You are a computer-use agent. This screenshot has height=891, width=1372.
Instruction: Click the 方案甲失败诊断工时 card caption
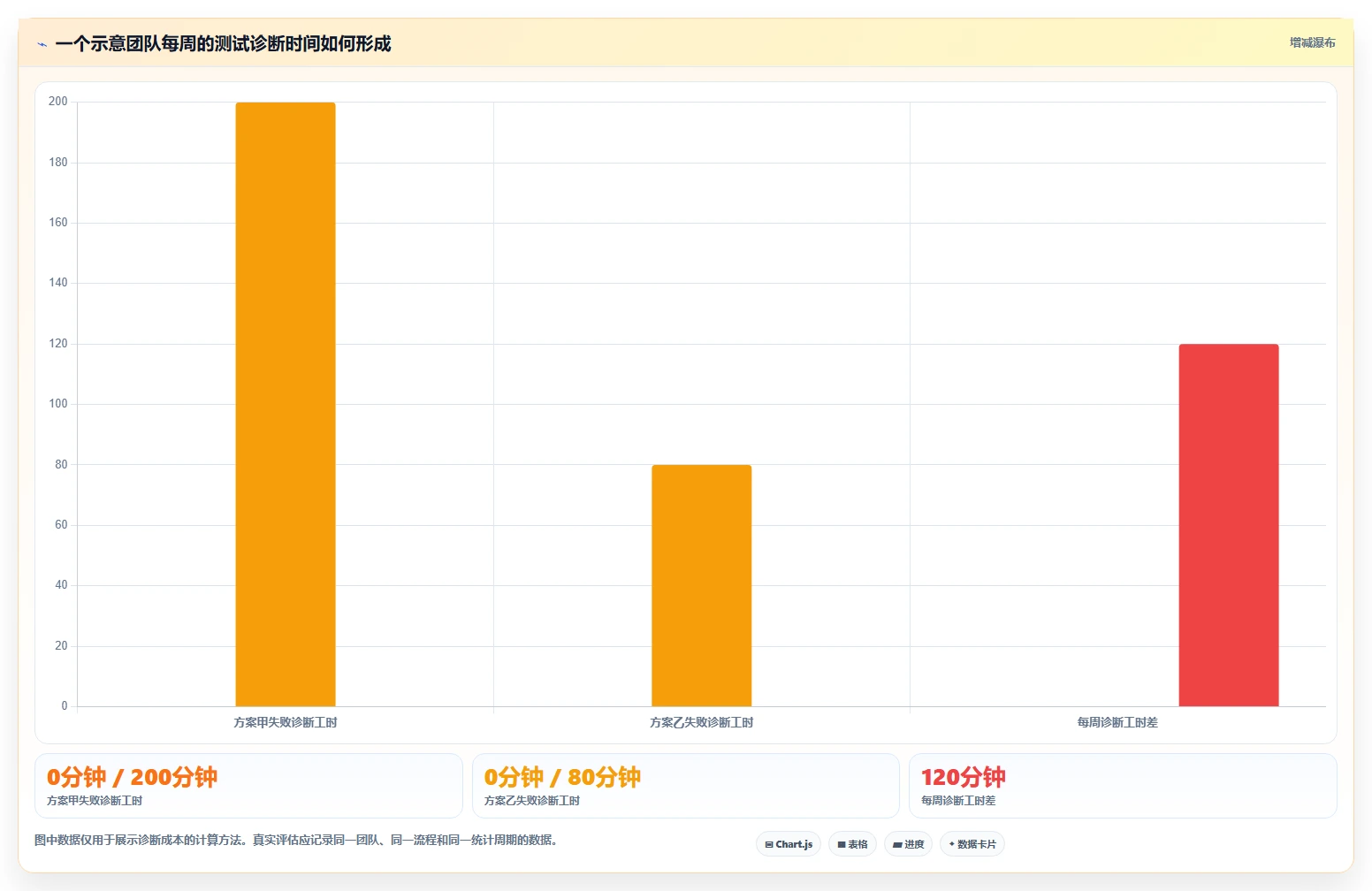pos(95,801)
